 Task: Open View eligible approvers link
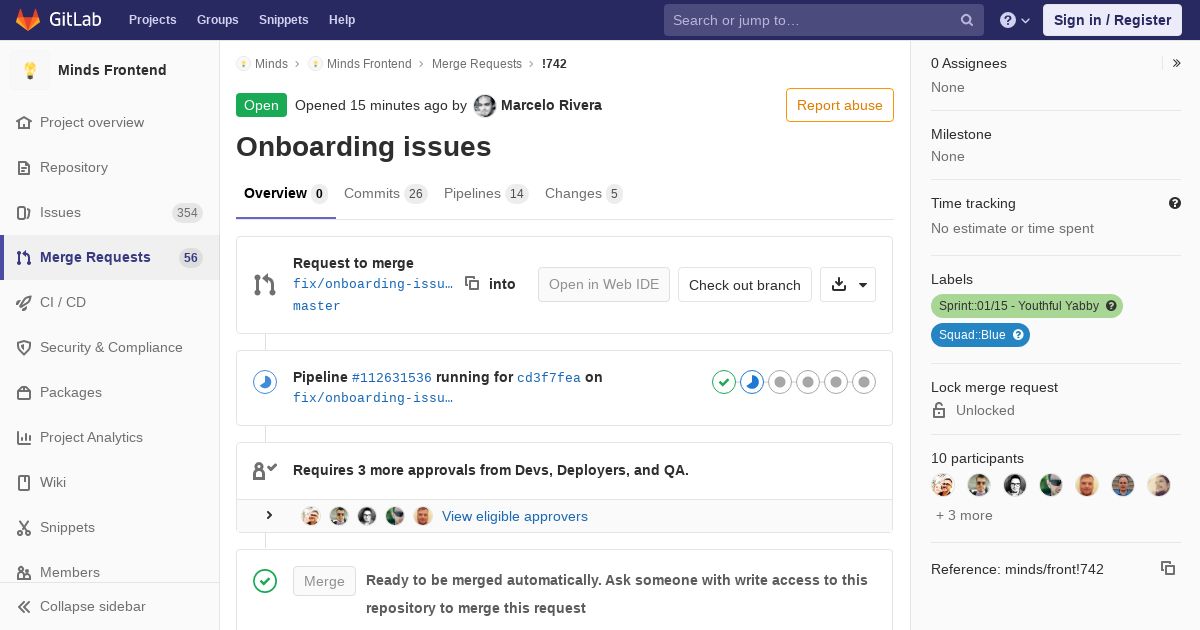coord(515,516)
